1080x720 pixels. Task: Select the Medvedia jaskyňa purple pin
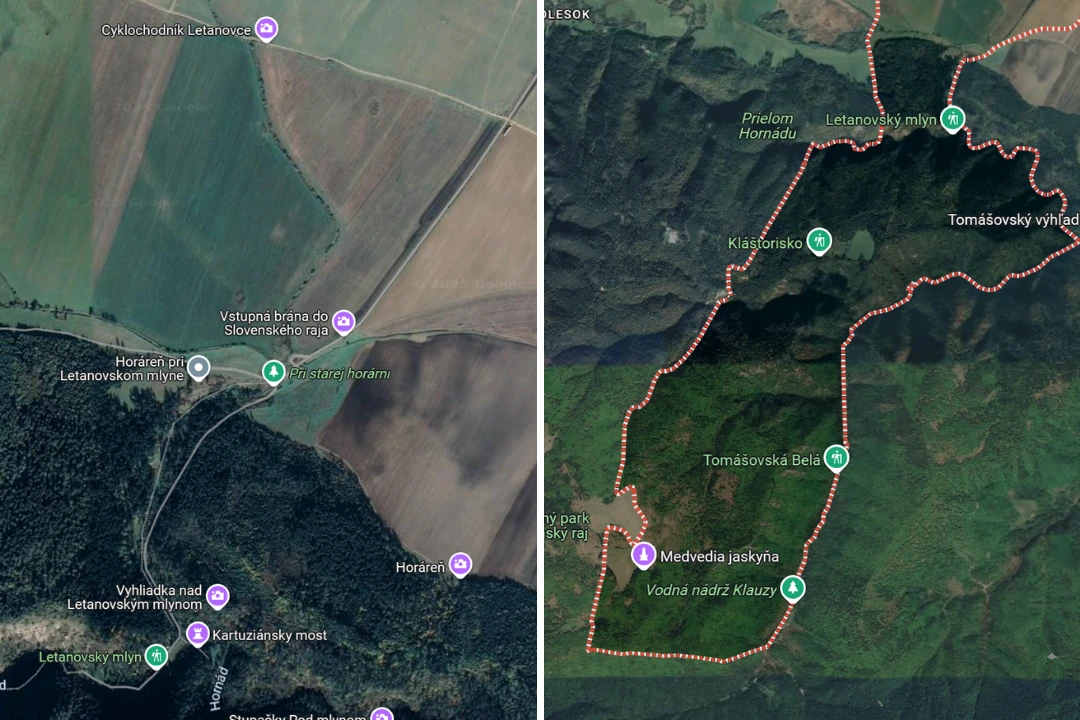click(x=643, y=555)
